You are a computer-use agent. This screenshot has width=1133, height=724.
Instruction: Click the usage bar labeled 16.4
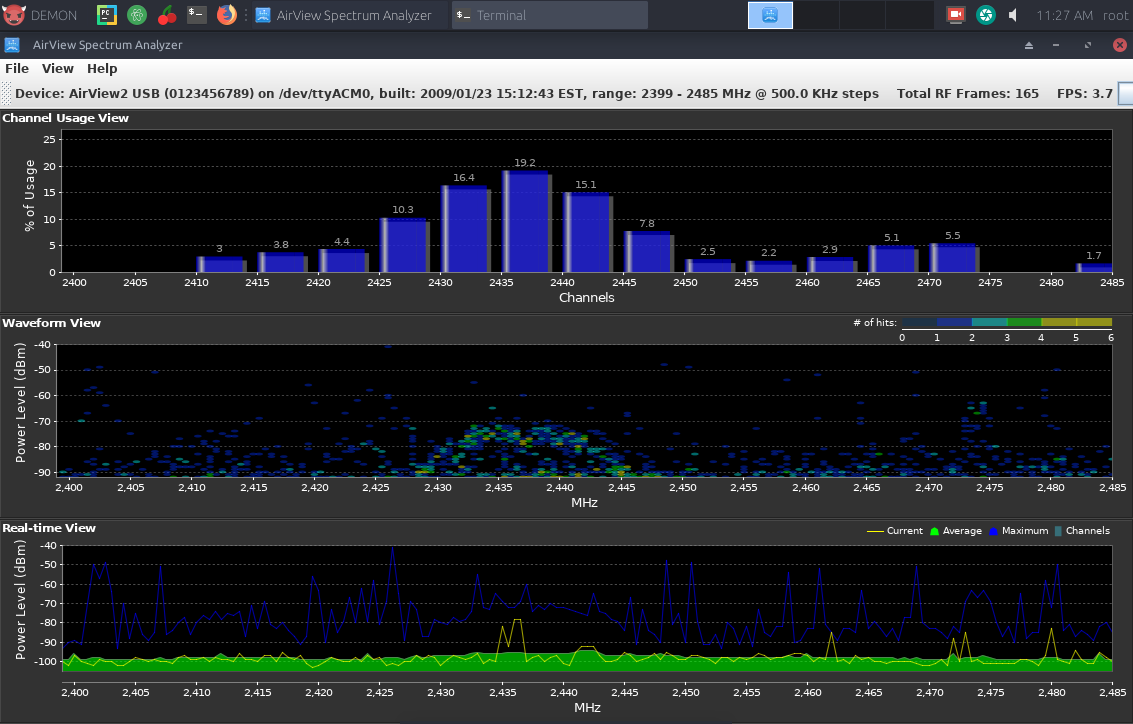click(465, 228)
